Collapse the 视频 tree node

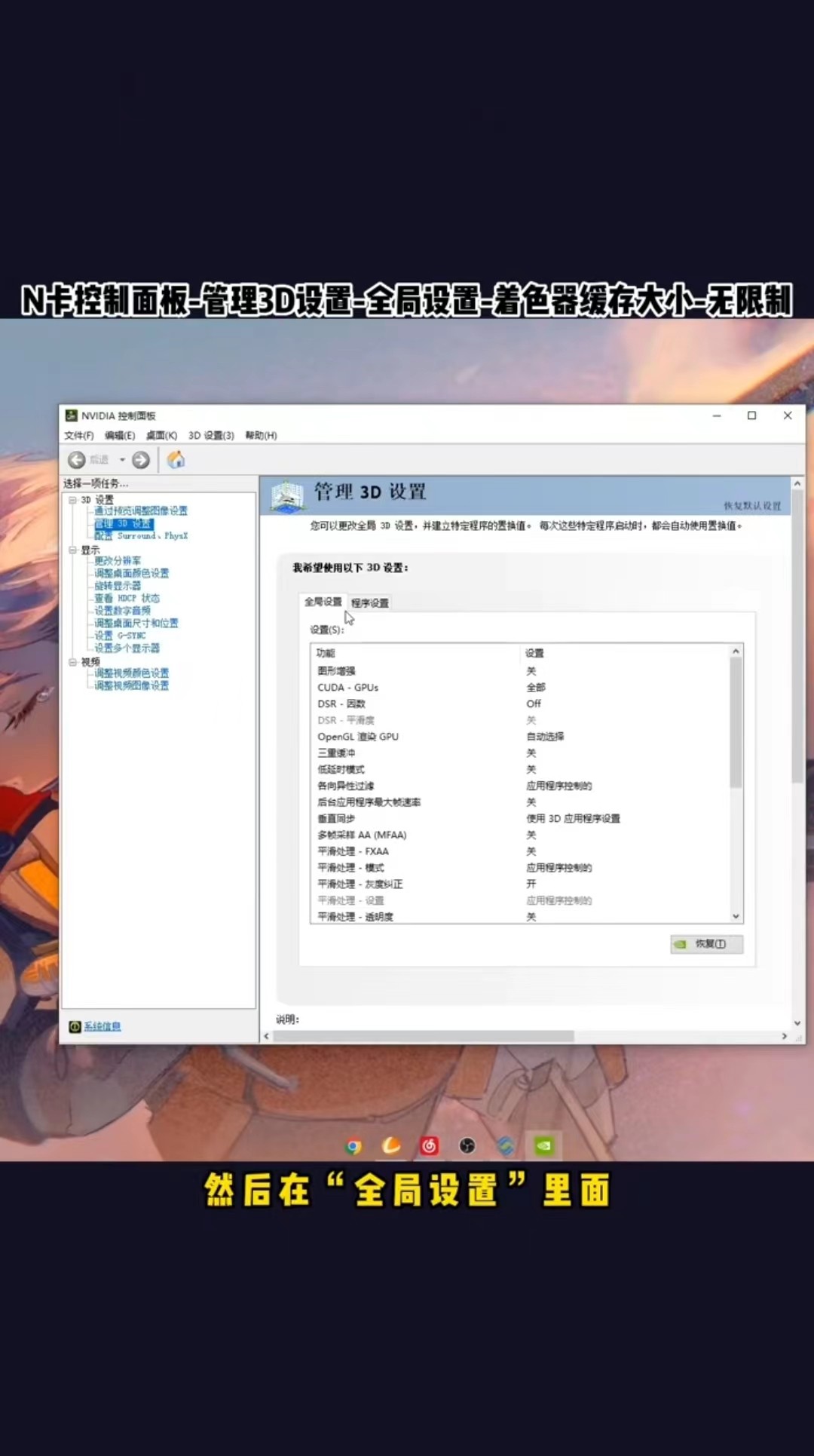tap(72, 661)
